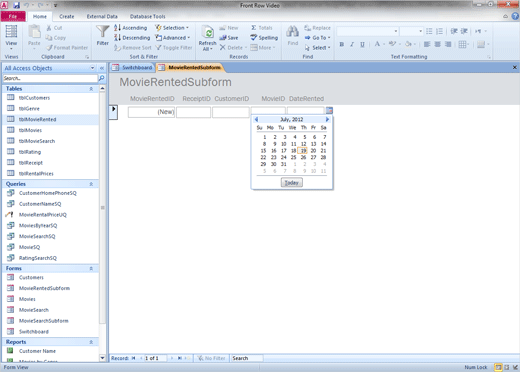The image size is (520, 372).
Task: Go to previous month in calendar
Action: (256, 119)
